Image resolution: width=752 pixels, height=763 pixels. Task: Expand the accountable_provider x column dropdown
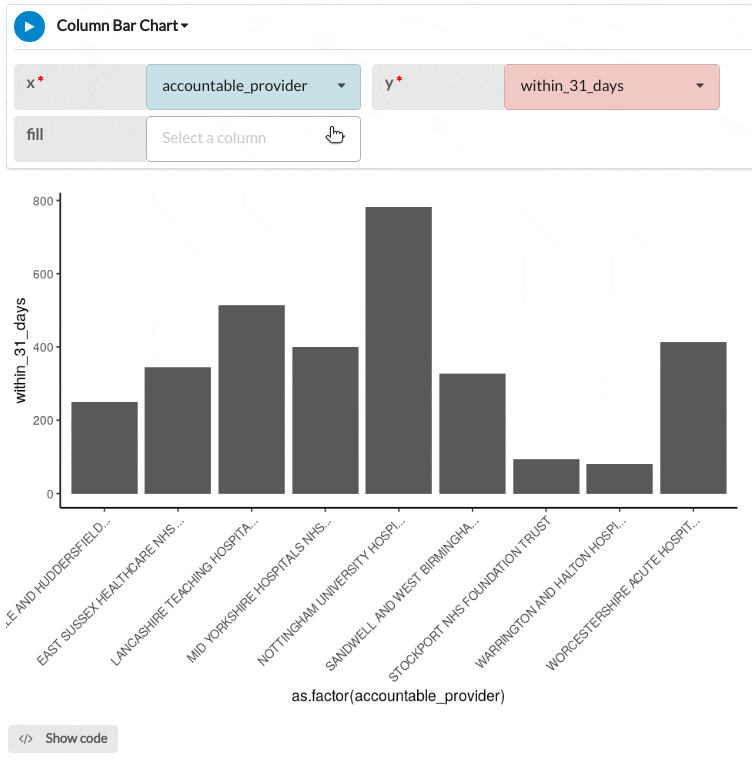(253, 86)
